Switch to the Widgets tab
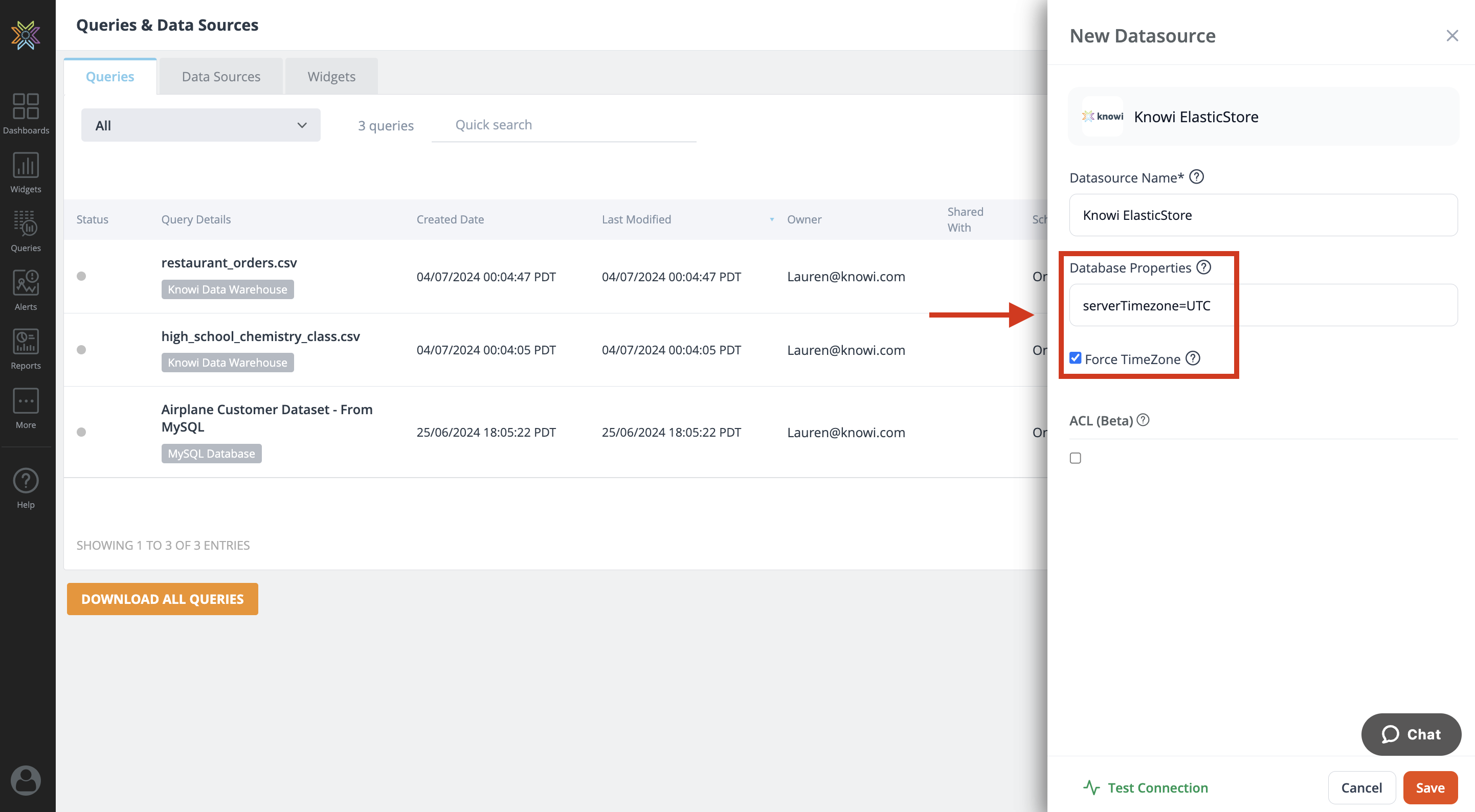 (331, 77)
